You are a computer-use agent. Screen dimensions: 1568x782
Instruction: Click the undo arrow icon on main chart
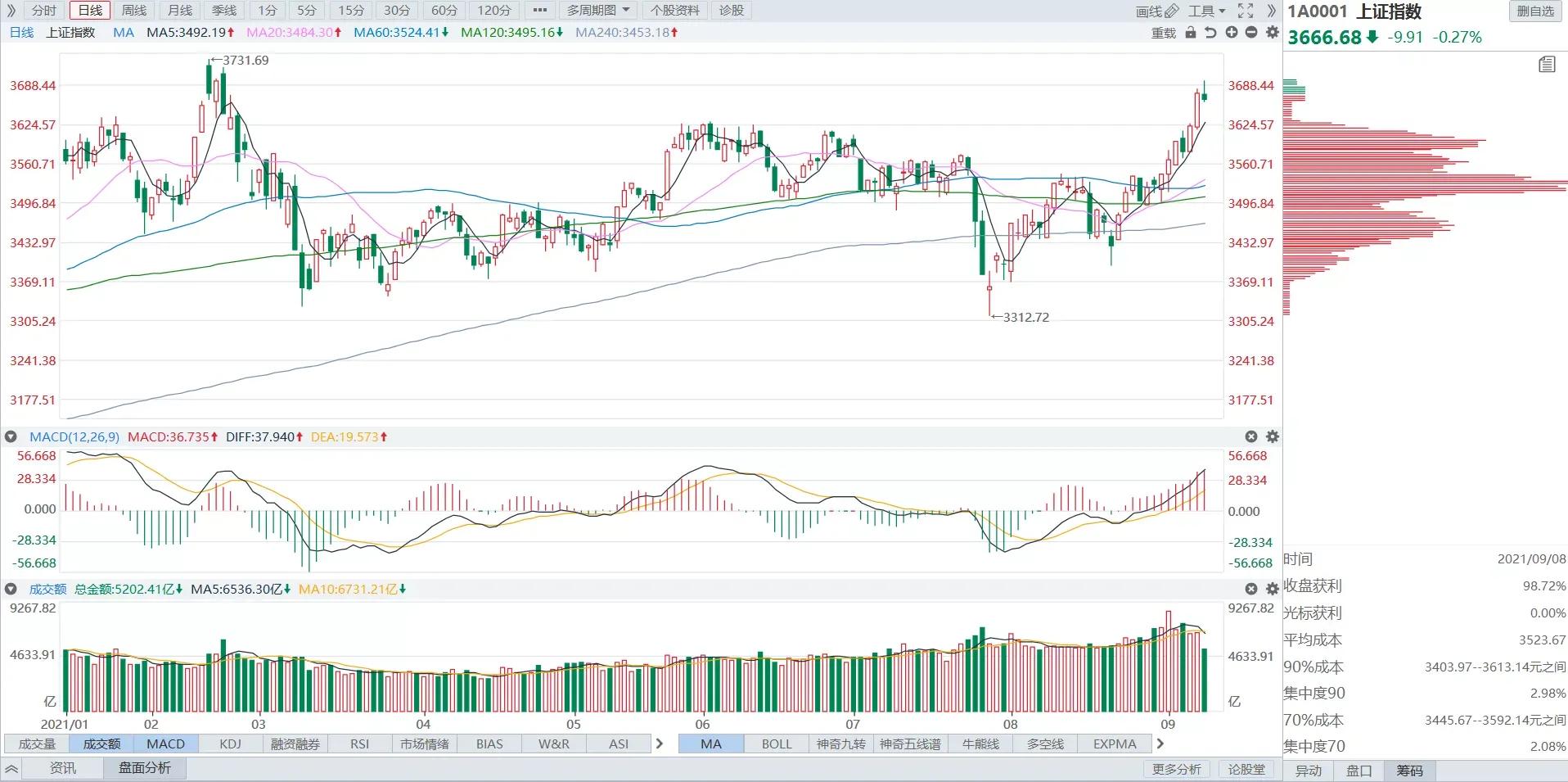(x=1210, y=33)
